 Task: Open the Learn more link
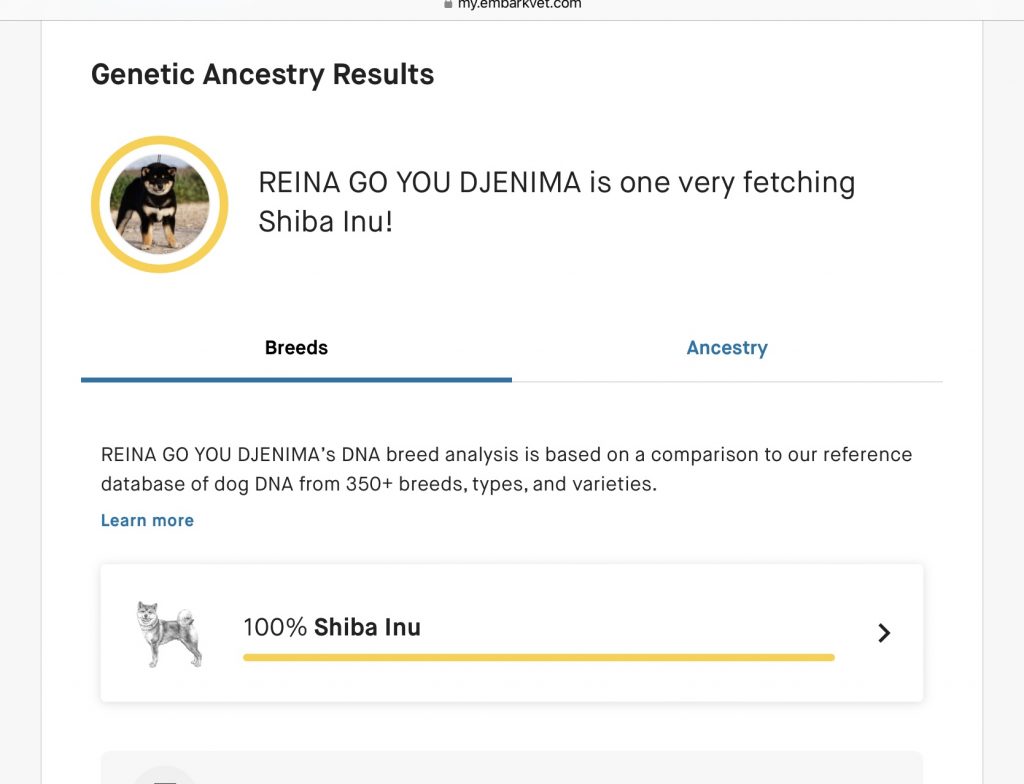147,520
